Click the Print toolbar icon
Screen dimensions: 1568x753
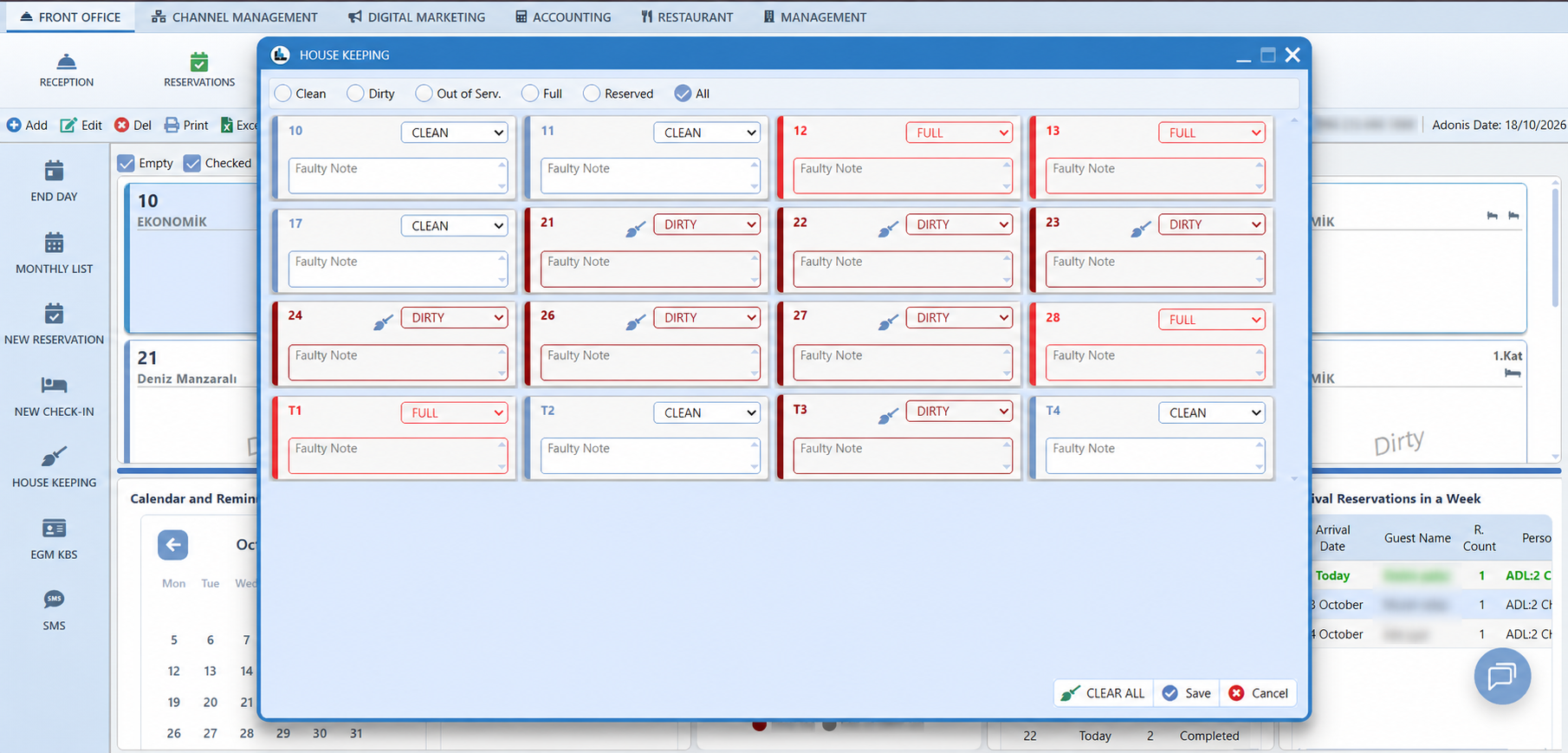coord(172,125)
